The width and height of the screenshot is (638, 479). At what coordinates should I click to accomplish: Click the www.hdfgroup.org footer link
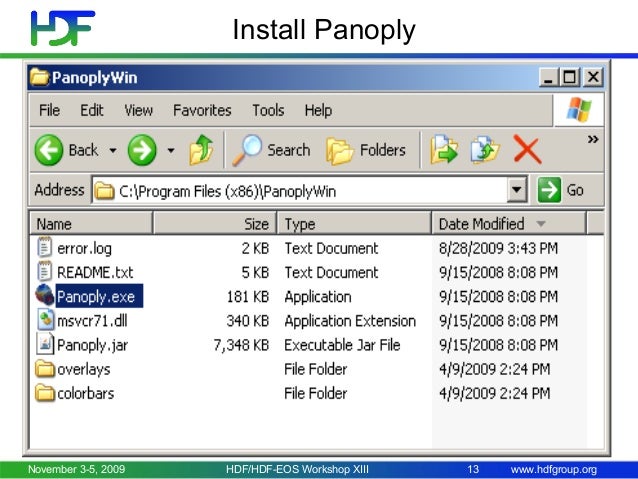[x=554, y=469]
